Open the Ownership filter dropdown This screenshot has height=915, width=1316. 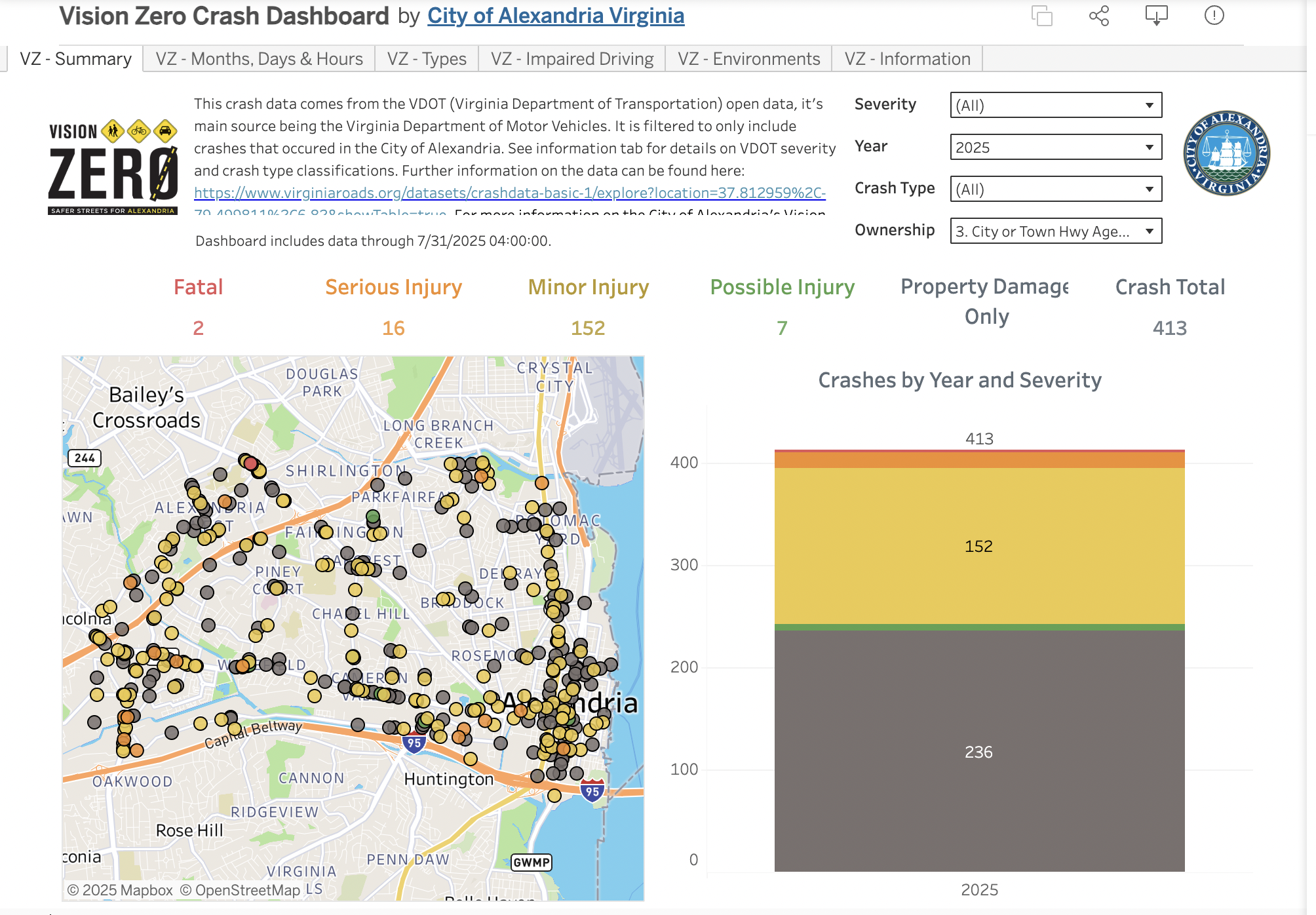click(1055, 231)
